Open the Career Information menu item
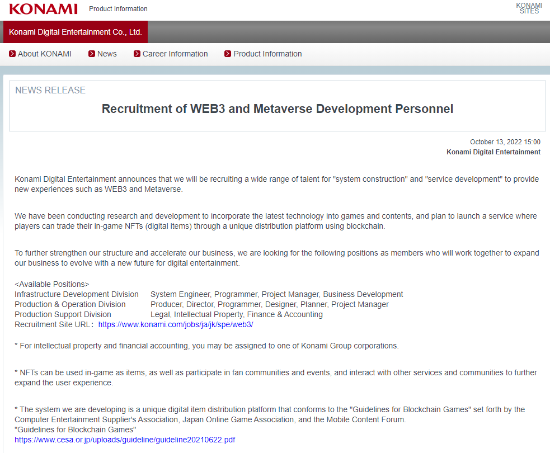The width and height of the screenshot is (550, 453). 175,54
